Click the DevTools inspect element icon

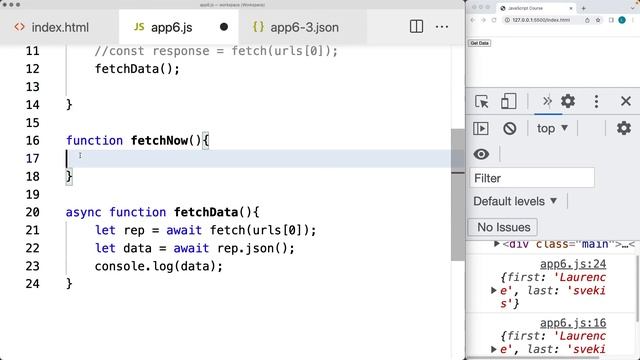(x=482, y=101)
